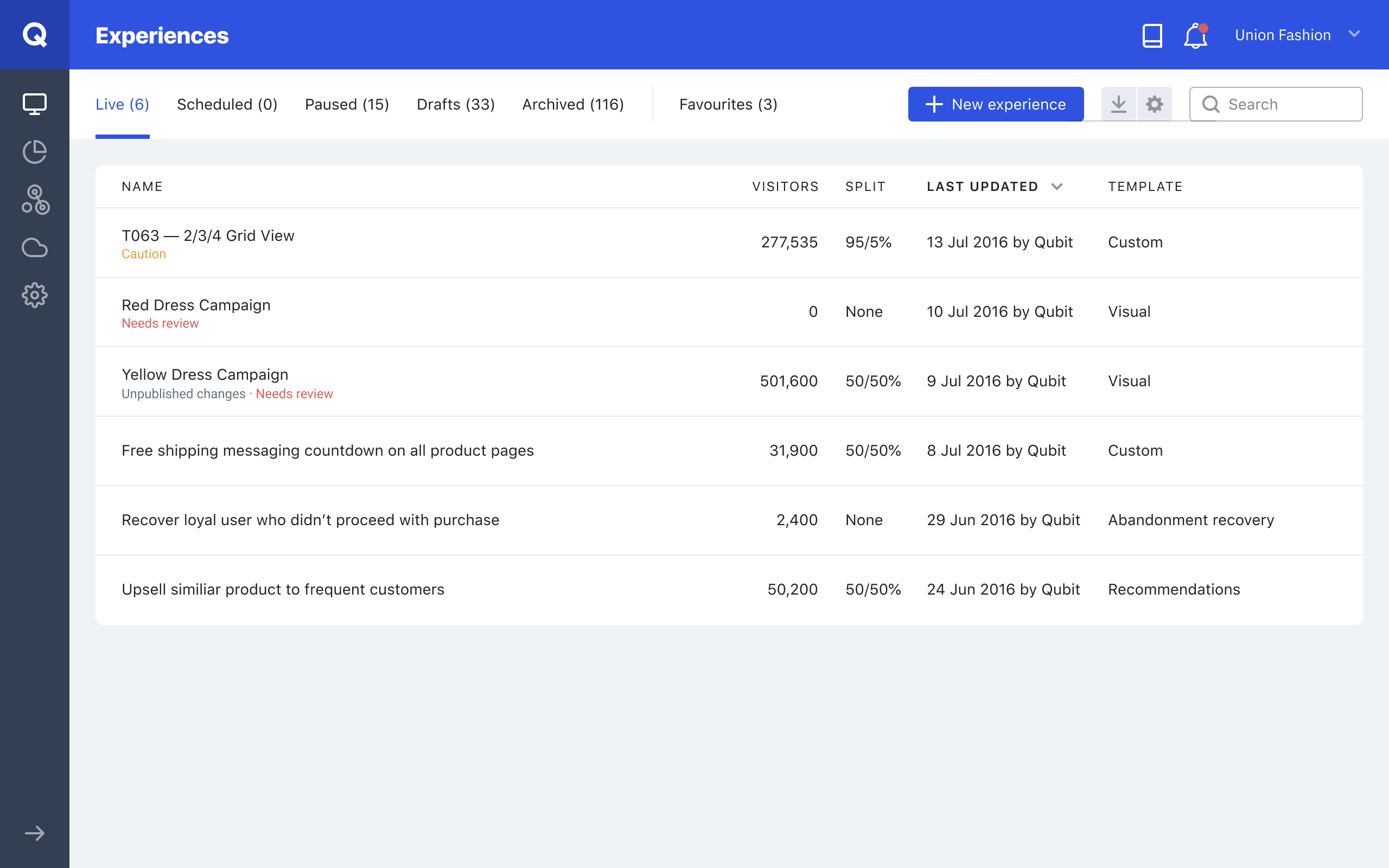Click the collapse sidebar arrow icon
Image resolution: width=1389 pixels, height=868 pixels.
pyautogui.click(x=34, y=833)
